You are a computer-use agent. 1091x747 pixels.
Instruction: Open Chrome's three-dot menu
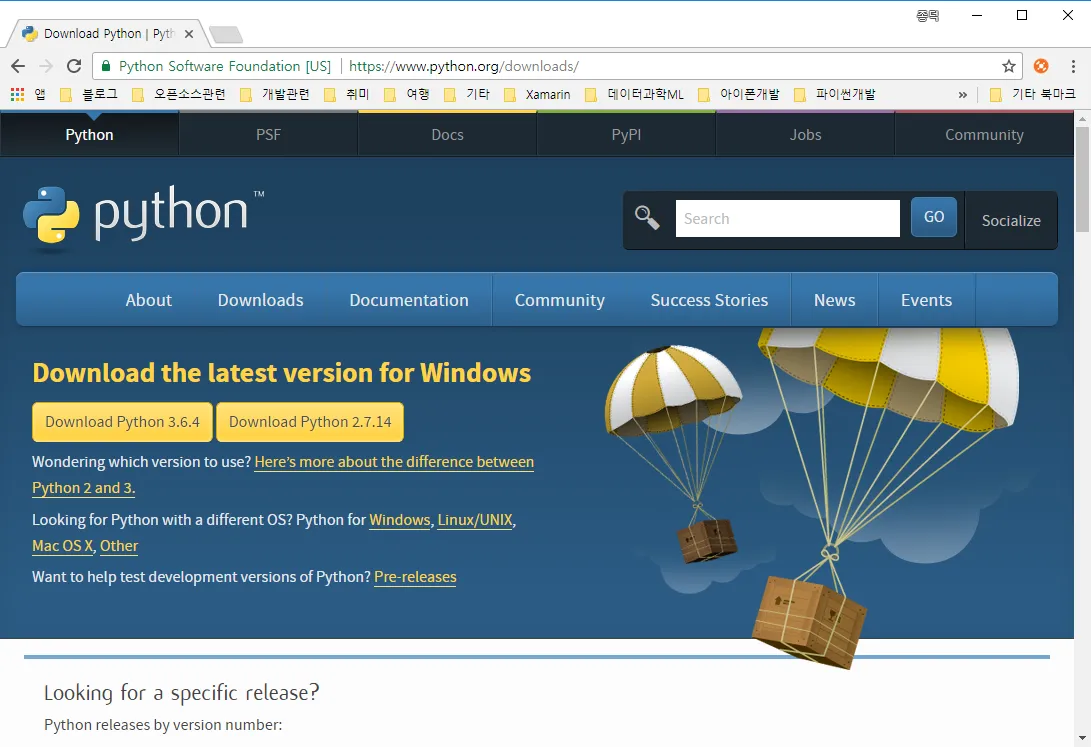1073,66
